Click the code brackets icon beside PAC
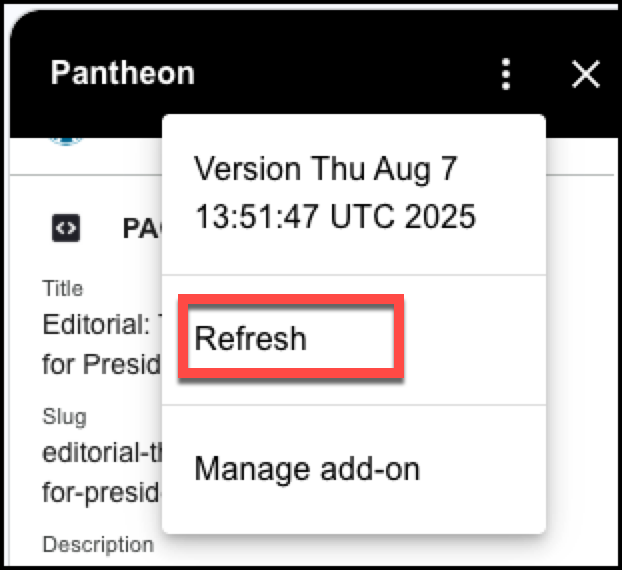The image size is (622, 570). pyautogui.click(x=66, y=228)
